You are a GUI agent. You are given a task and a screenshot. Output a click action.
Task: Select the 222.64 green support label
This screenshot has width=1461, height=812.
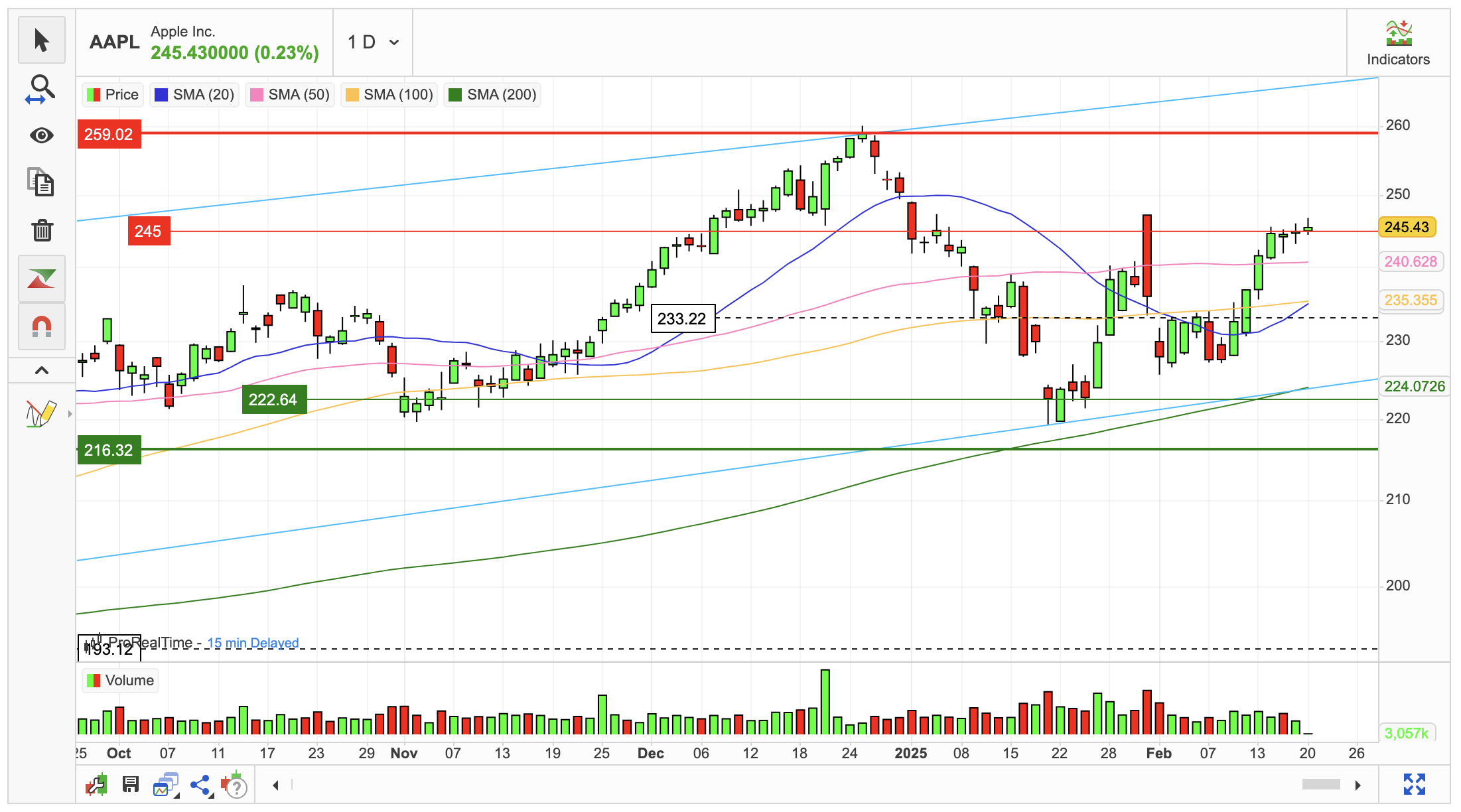click(x=274, y=400)
